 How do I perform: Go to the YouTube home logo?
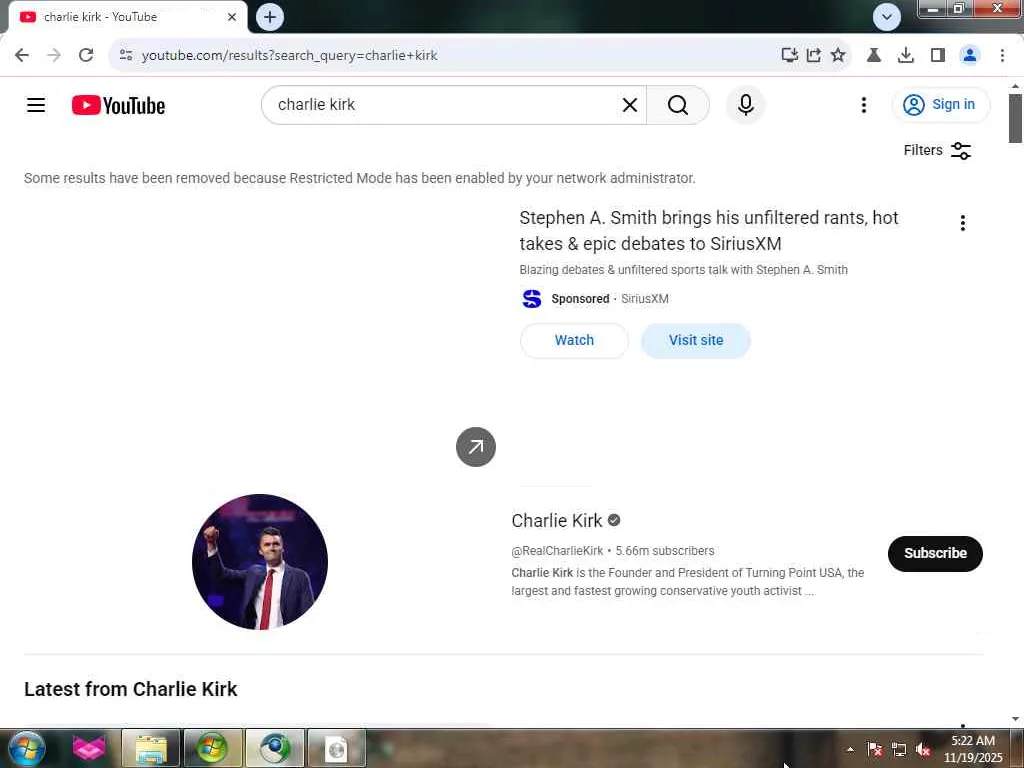coord(118,105)
